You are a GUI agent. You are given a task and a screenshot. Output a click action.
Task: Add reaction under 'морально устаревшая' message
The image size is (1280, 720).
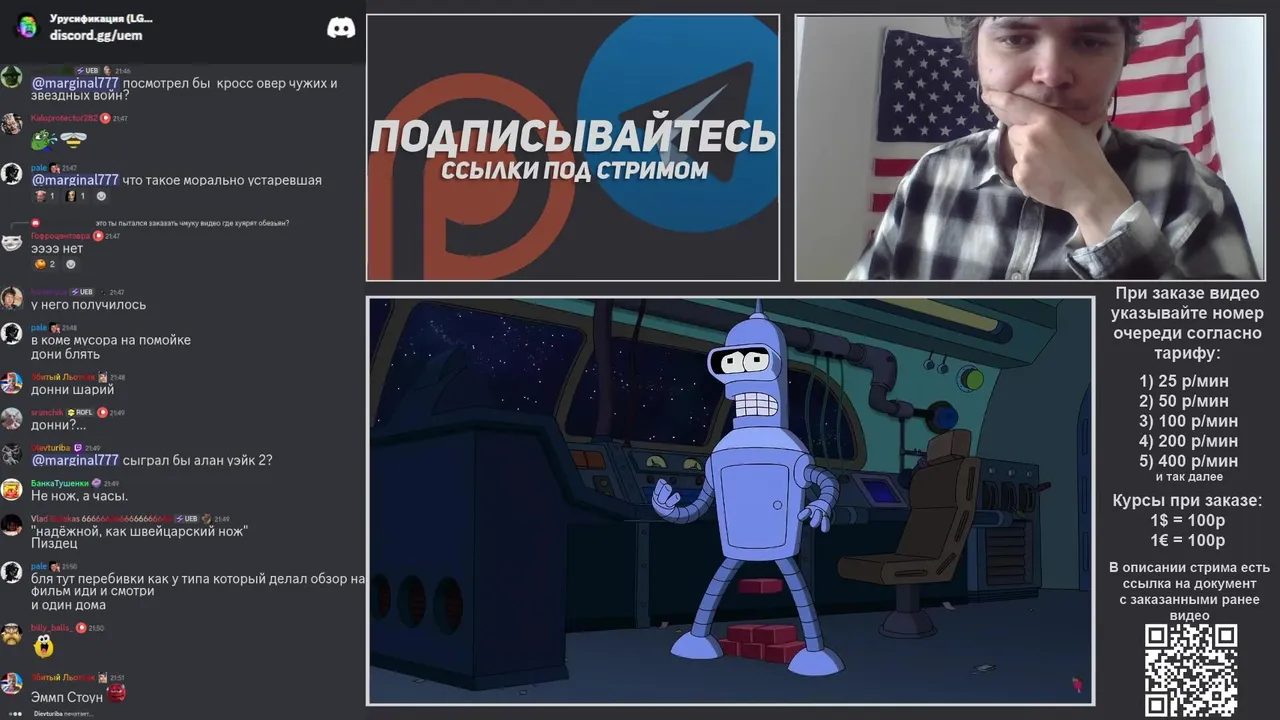coord(100,196)
